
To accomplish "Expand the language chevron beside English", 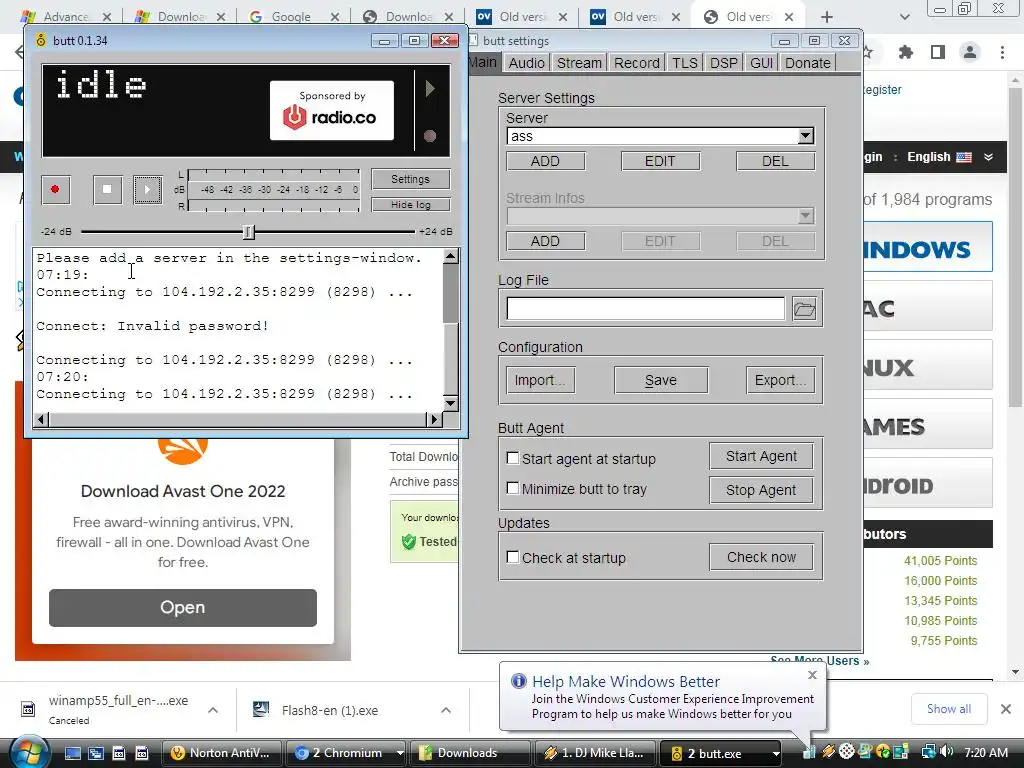I will click(x=988, y=157).
